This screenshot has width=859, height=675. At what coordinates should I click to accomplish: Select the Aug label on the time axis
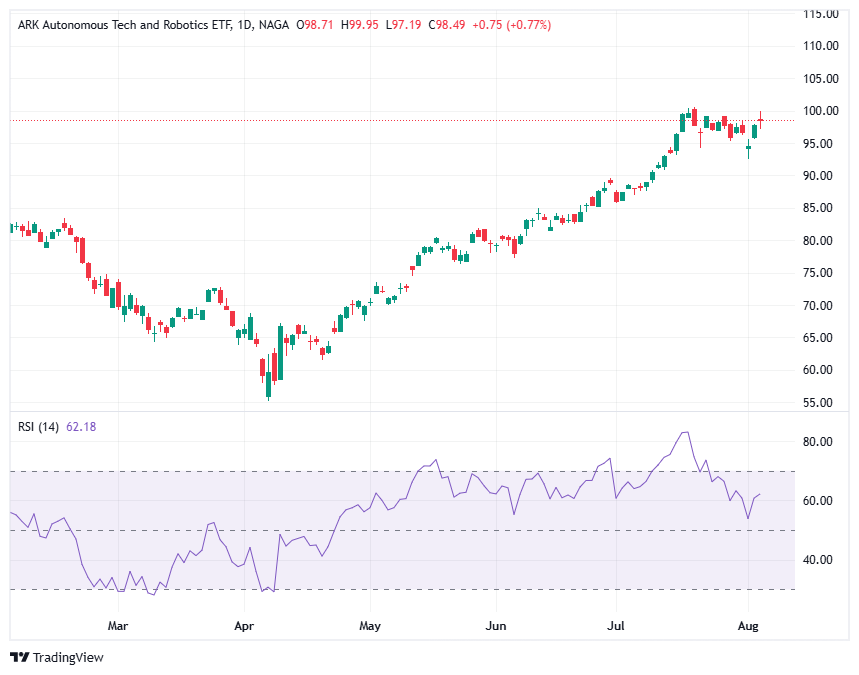(x=750, y=625)
